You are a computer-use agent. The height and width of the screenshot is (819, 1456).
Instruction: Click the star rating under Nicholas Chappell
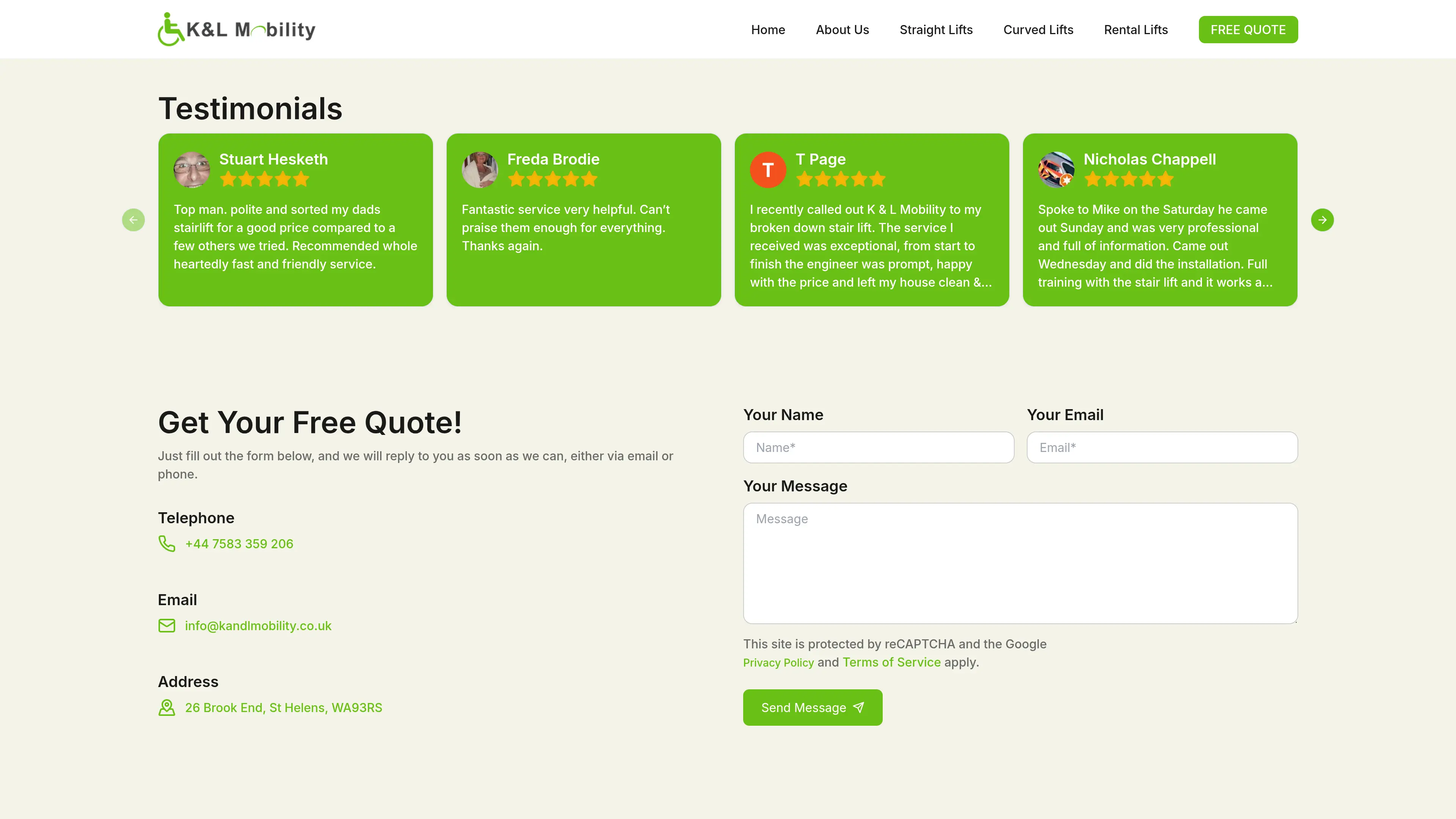(x=1129, y=179)
